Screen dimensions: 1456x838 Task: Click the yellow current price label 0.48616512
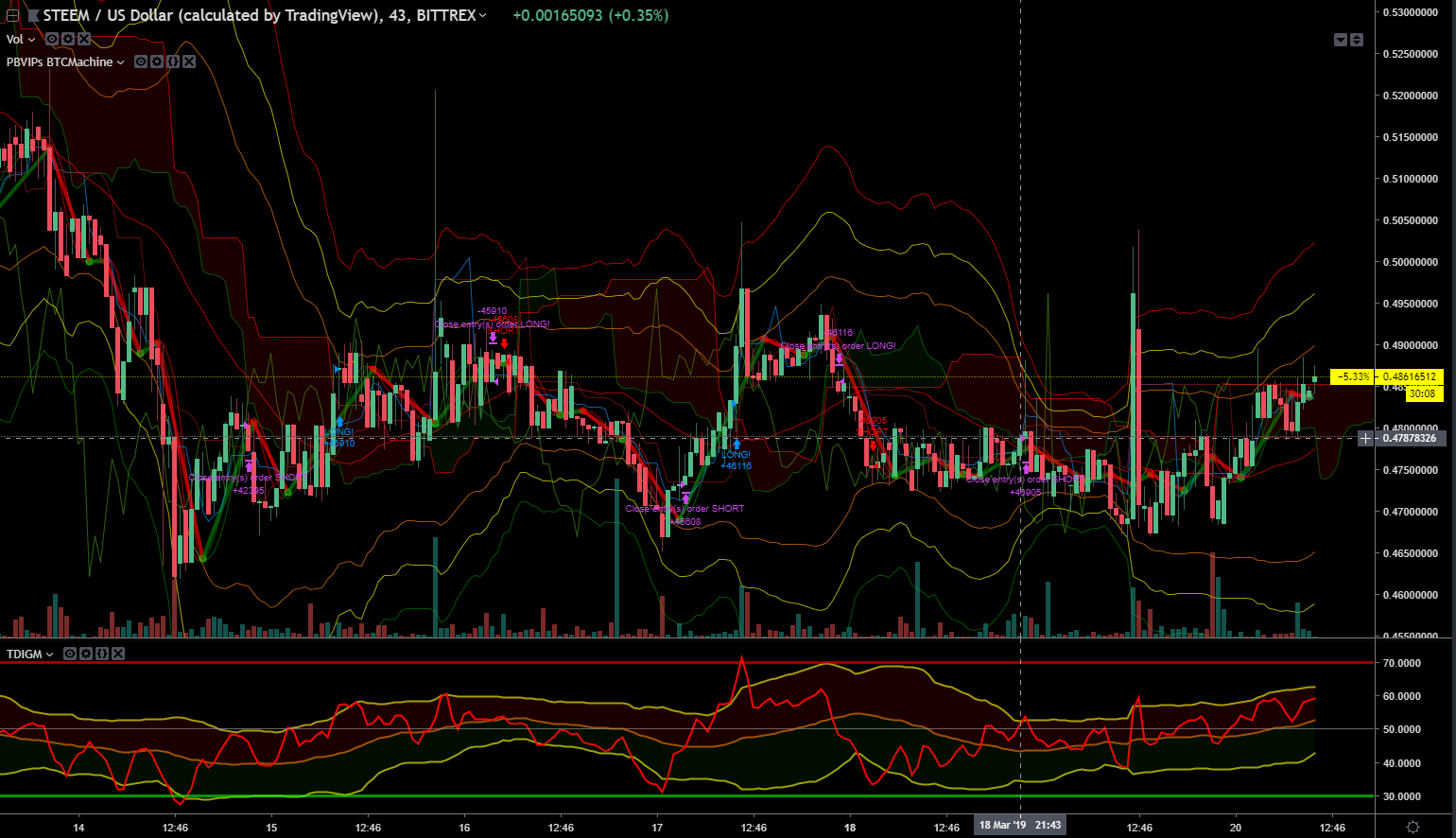point(1410,376)
